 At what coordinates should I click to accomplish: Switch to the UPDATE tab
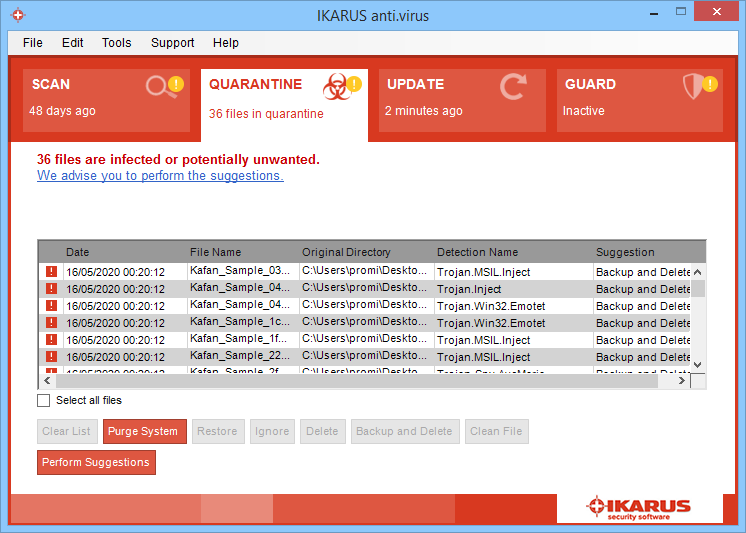[x=462, y=100]
